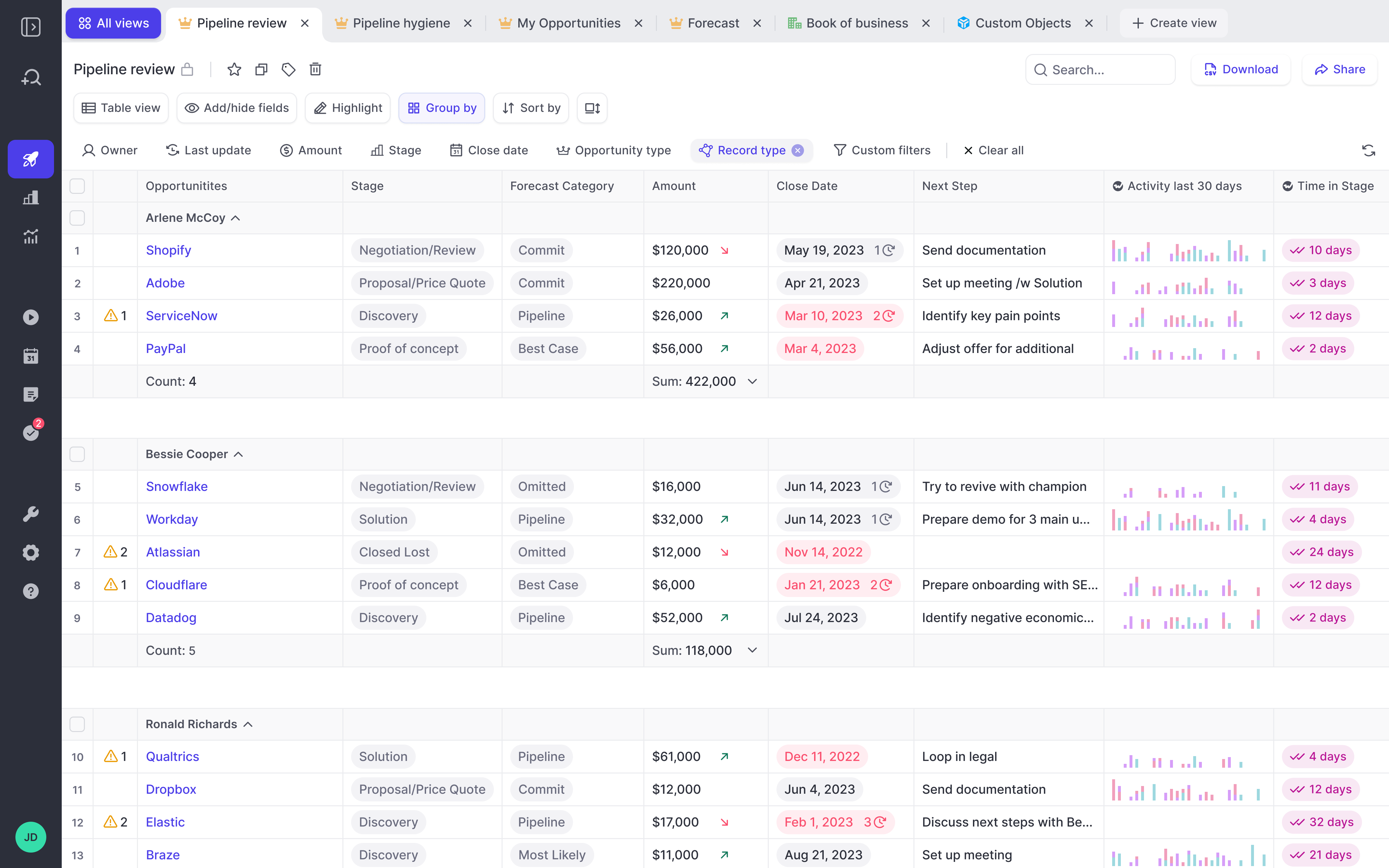Open the add search icon in sidebar

(31, 77)
